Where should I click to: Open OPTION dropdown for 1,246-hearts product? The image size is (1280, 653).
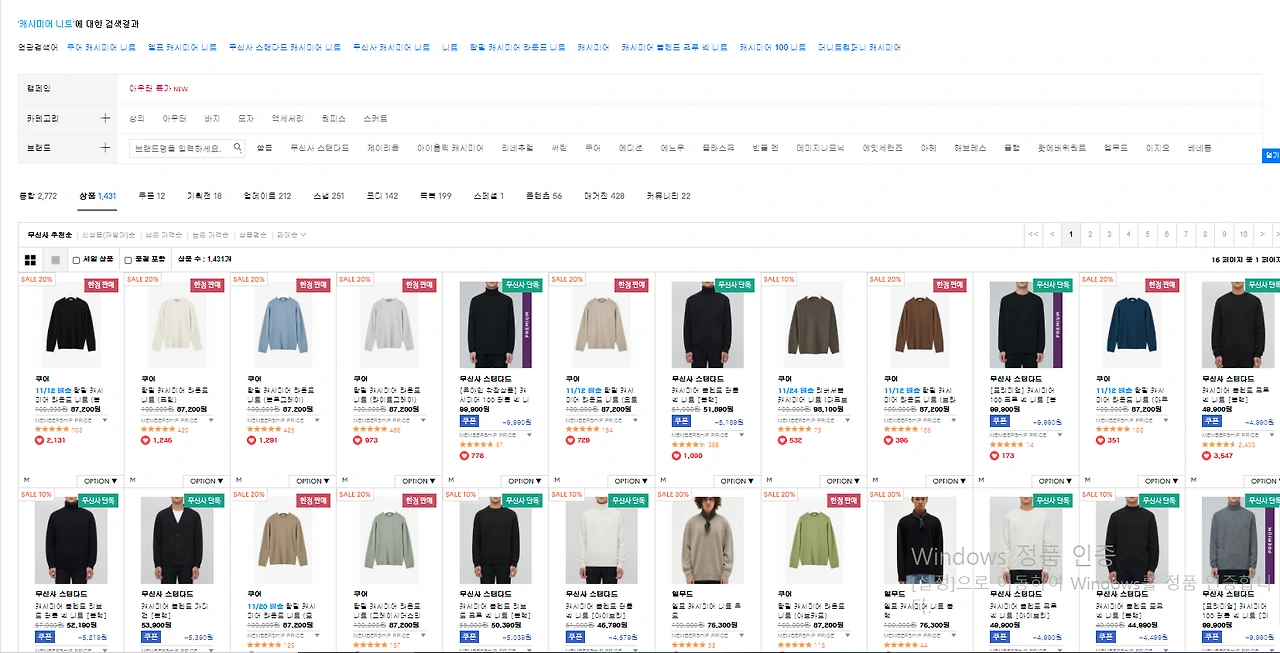(x=207, y=481)
